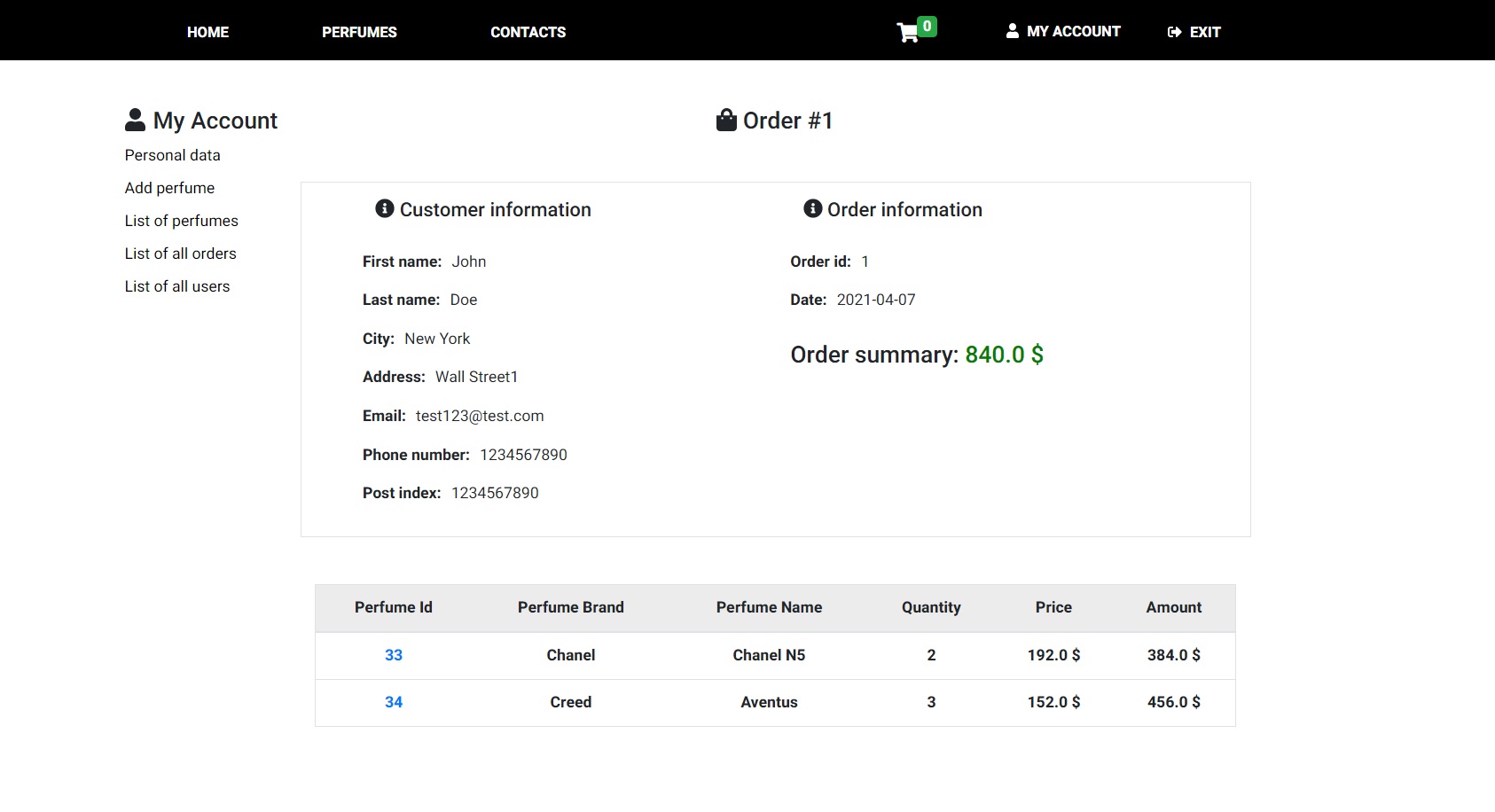Open List of perfumes link
1495x812 pixels.
pos(181,221)
